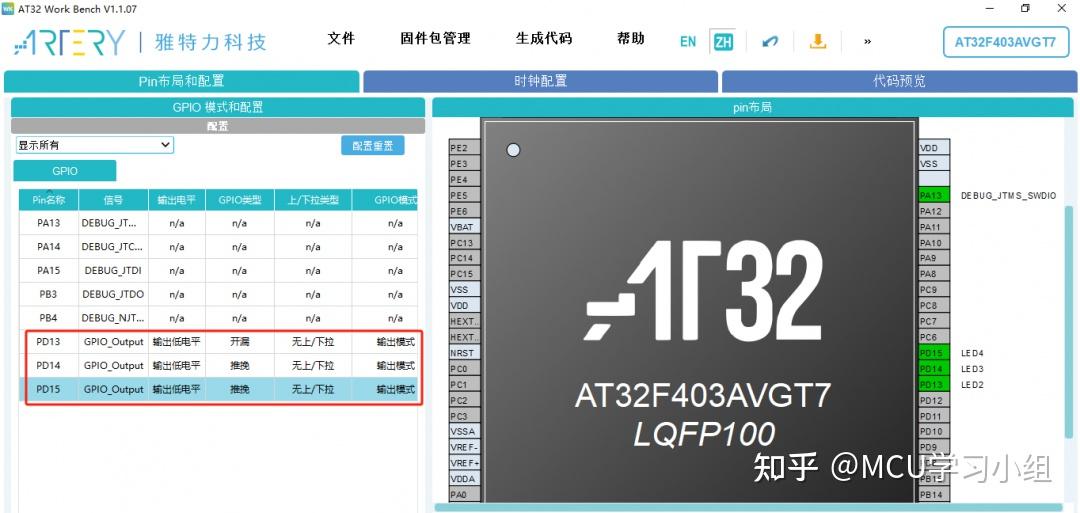
Task: Open the 显示所有 filter dropdown
Action: 94,145
